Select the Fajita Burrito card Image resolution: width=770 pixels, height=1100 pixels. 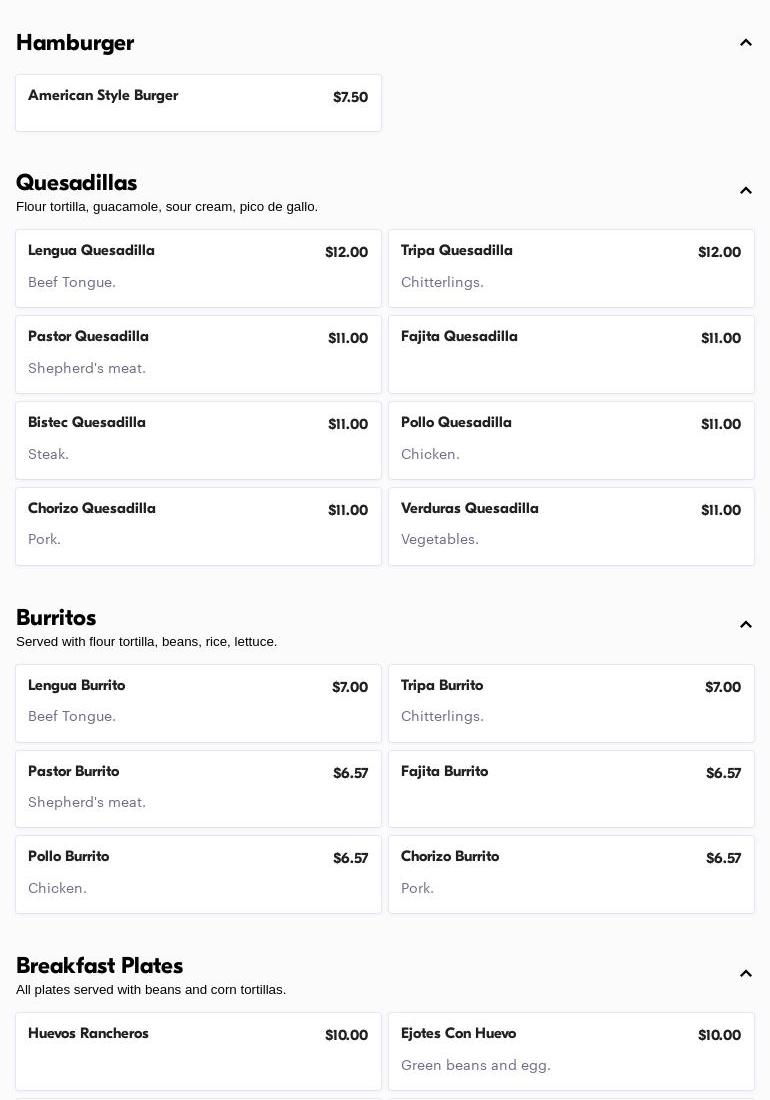571,789
